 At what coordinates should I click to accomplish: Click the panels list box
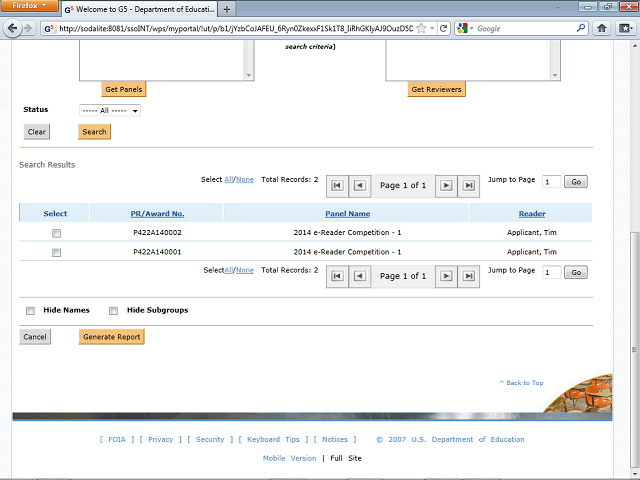coord(167,60)
